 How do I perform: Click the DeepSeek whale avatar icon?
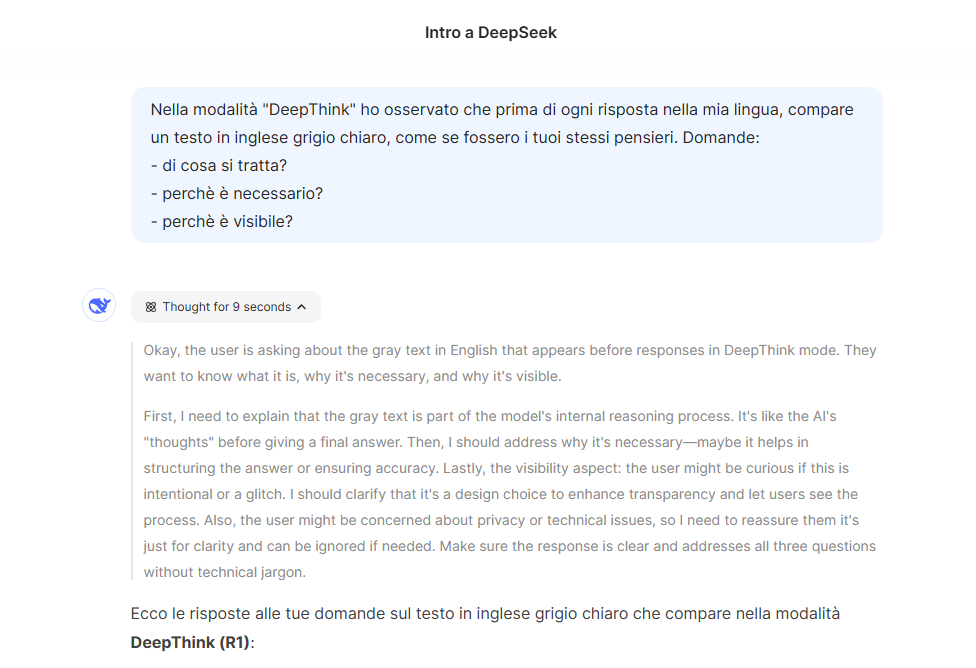coord(99,306)
